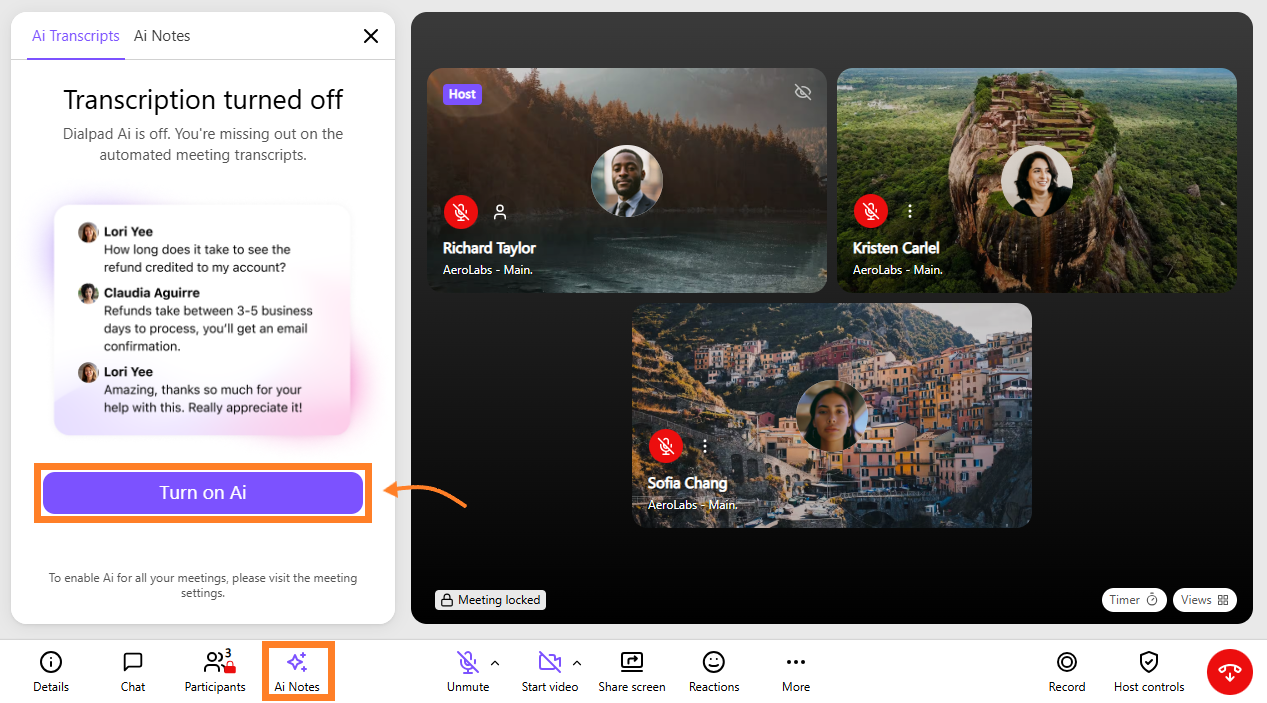Click the Share screen icon
This screenshot has height=703, width=1267.
632,662
